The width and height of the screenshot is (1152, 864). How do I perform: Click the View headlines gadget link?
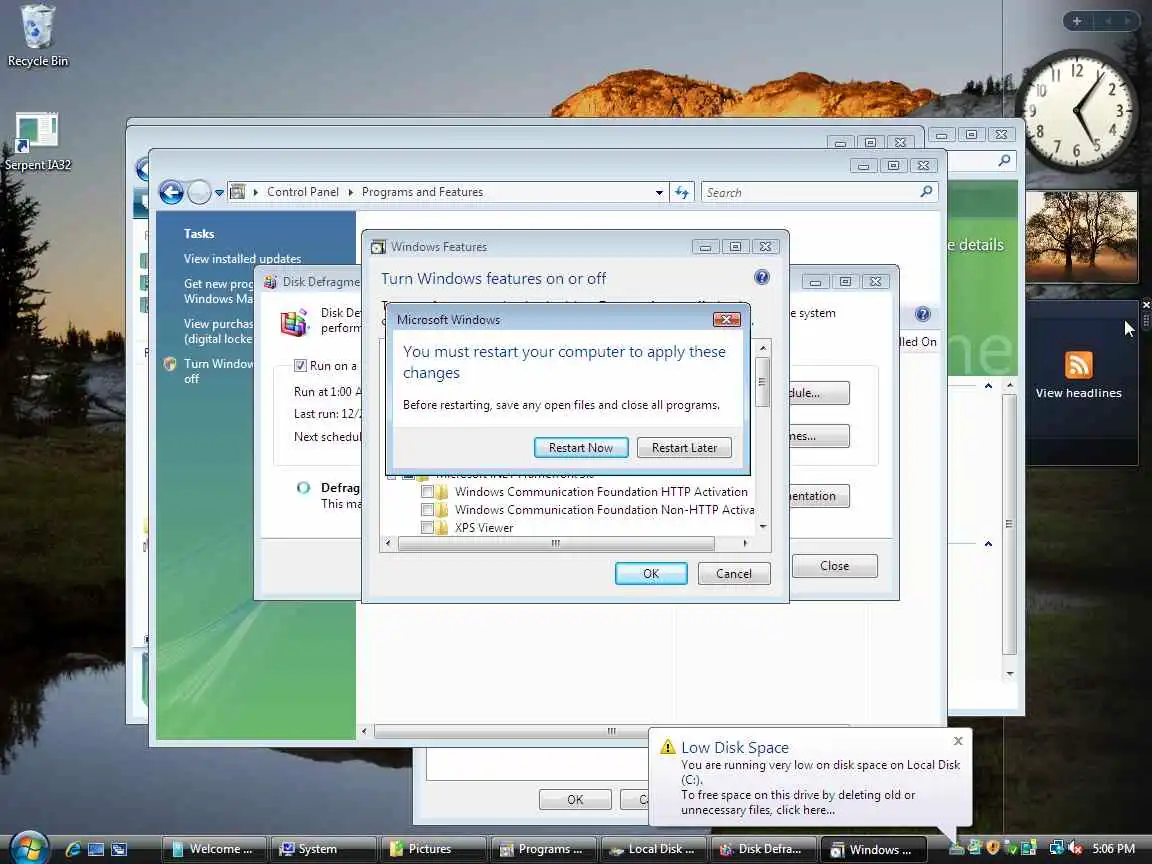pos(1079,393)
